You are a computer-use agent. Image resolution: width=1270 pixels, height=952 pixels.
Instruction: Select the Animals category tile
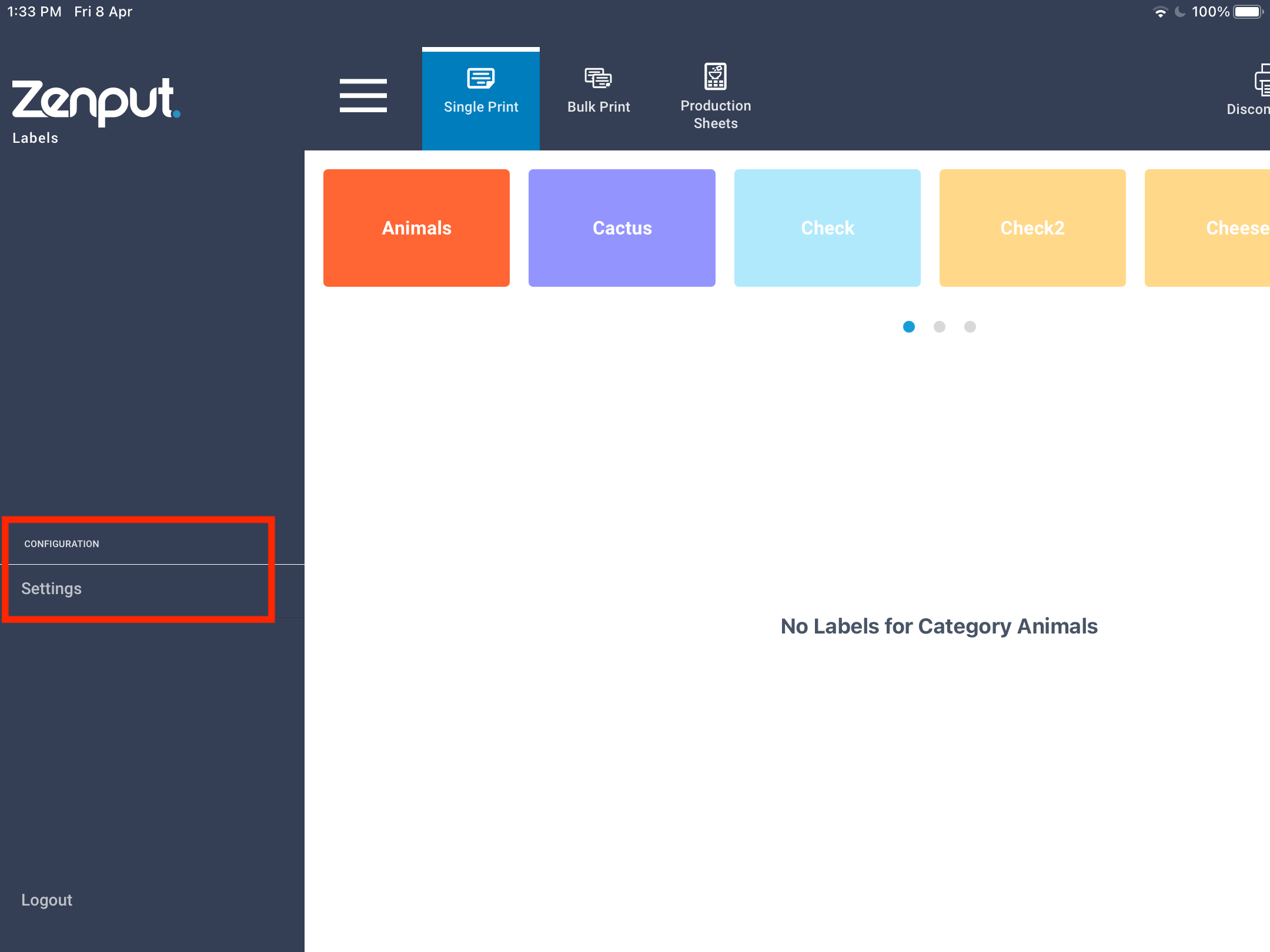pos(416,228)
